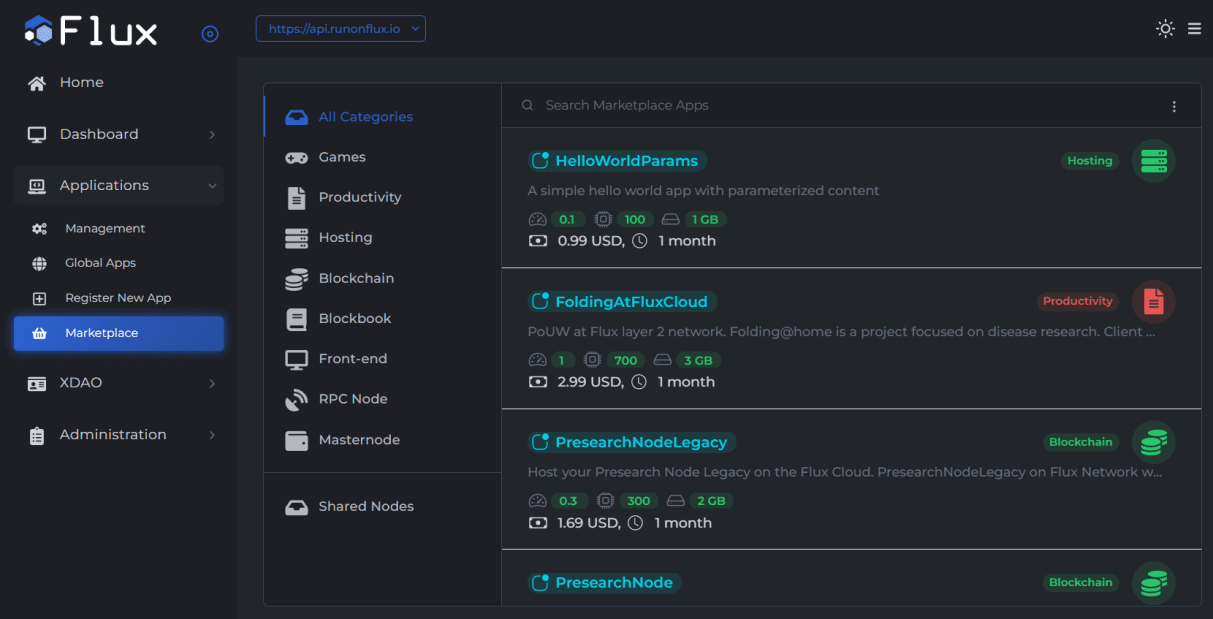The height and width of the screenshot is (619, 1213).
Task: Open the three-dot sort options menu
Action: tap(1174, 107)
